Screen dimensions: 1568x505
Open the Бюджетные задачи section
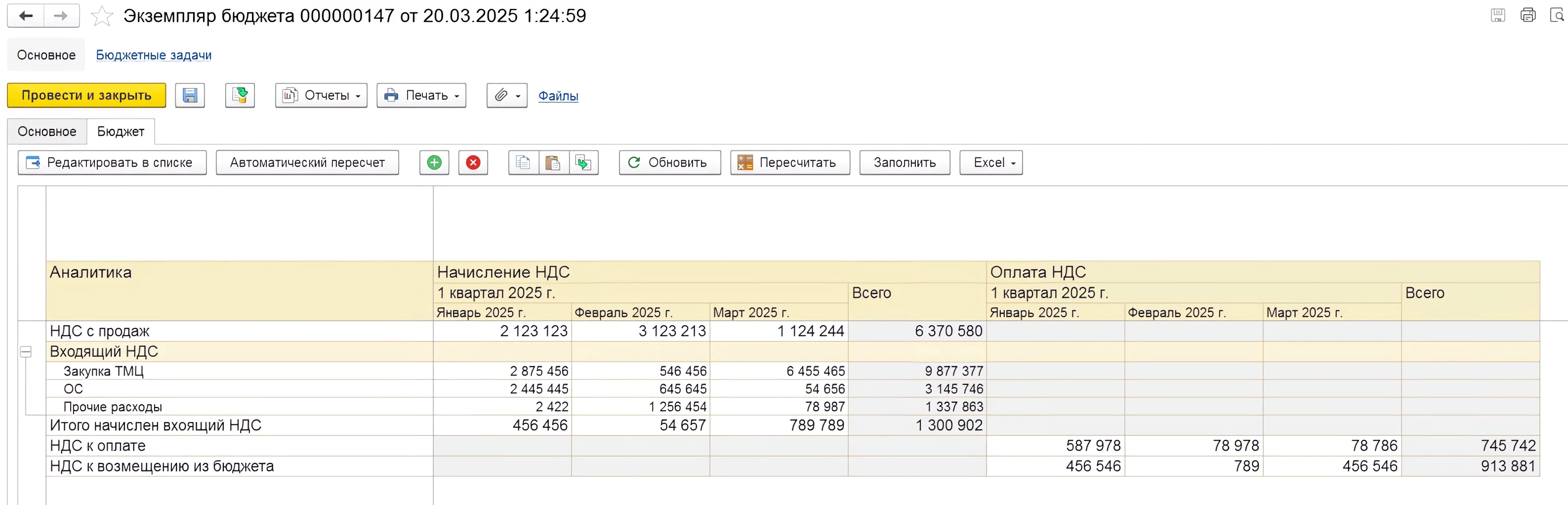point(154,55)
